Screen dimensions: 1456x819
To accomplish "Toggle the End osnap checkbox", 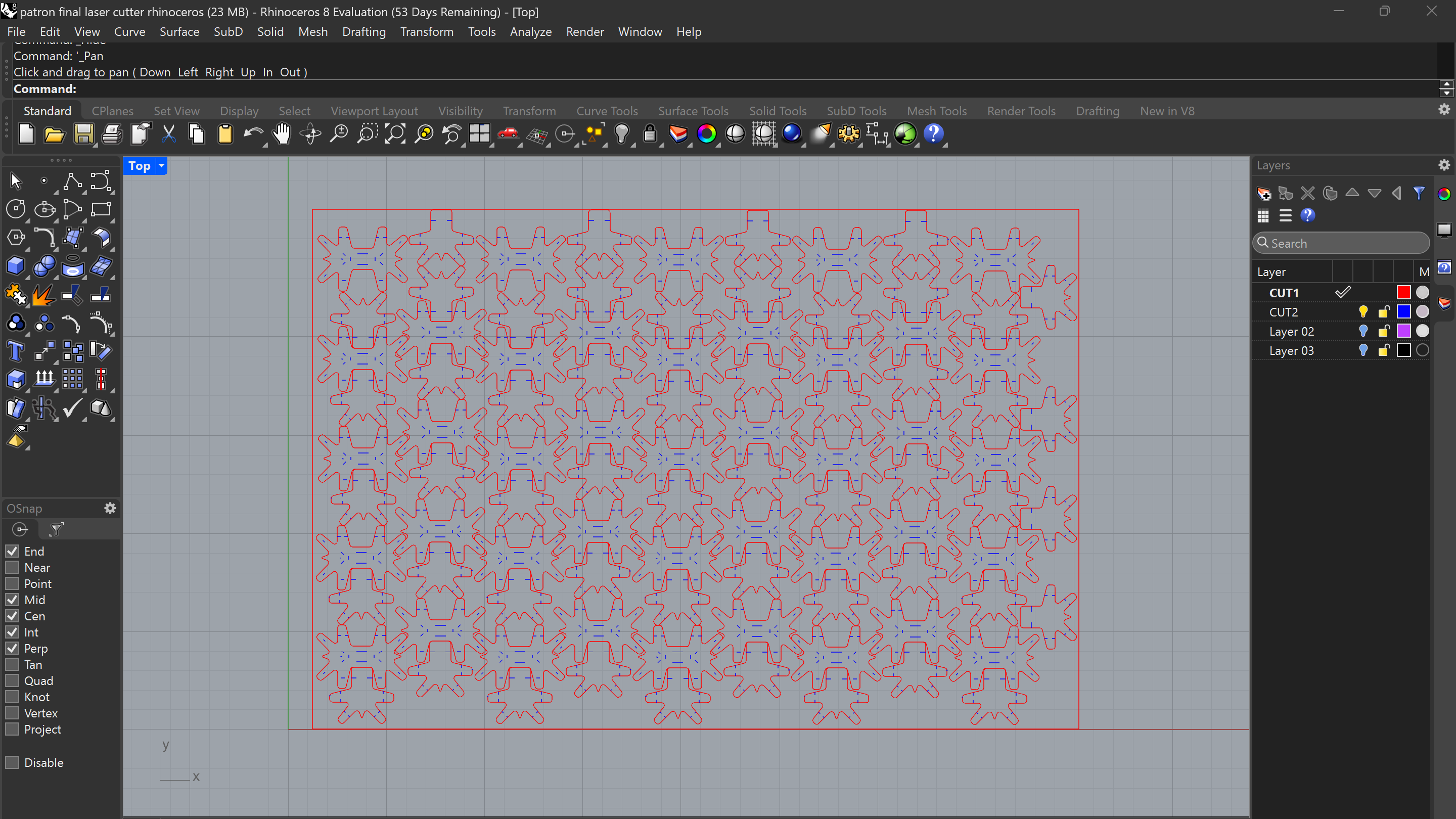I will pos(12,551).
